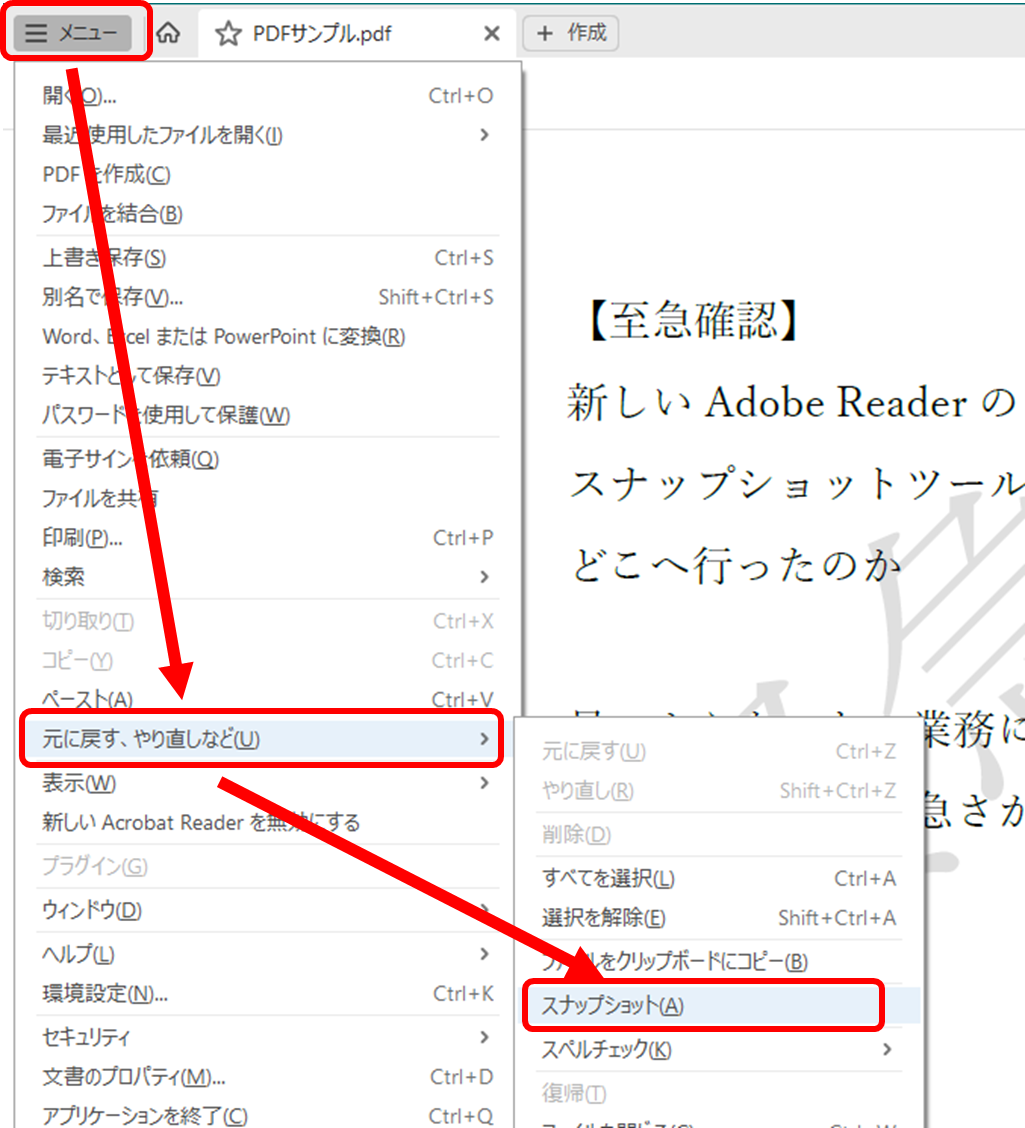This screenshot has width=1025, height=1128.
Task: Star the PDFサンプル.pdf tab
Action: pos(228,33)
